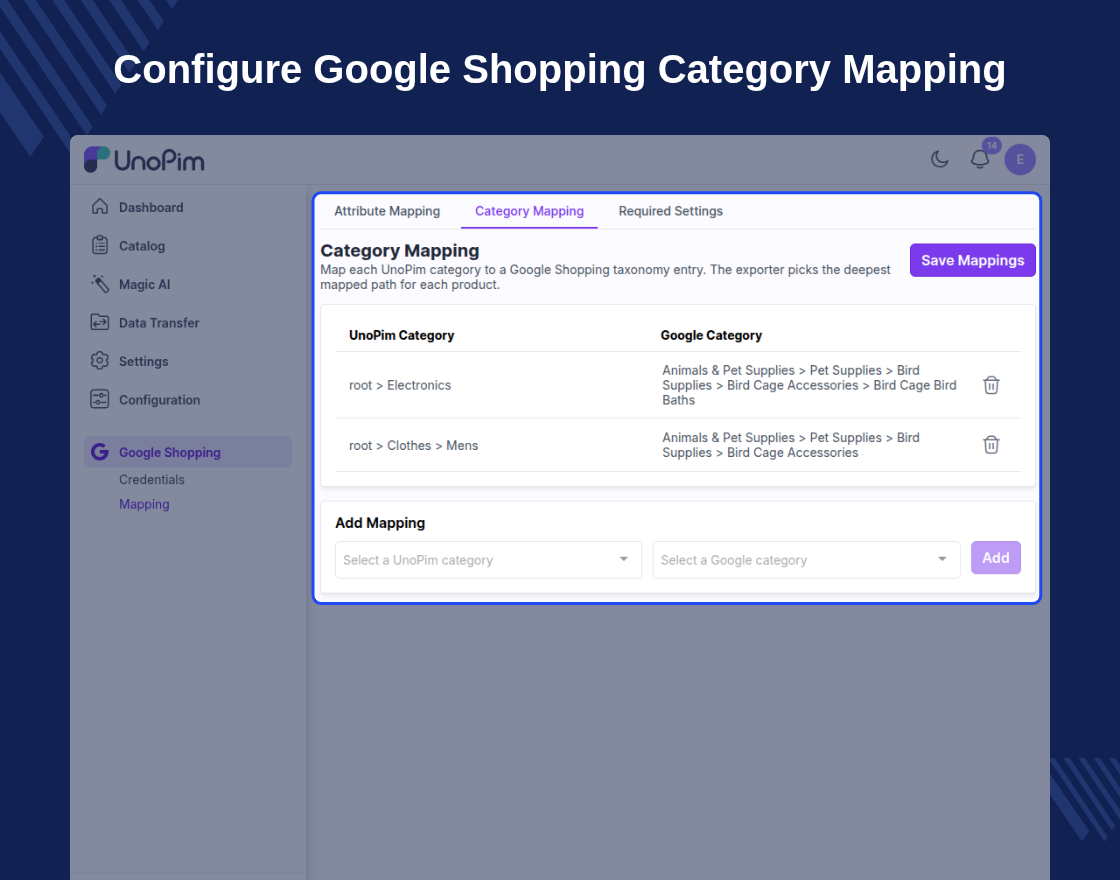
Task: Open user avatar E menu
Action: (1020, 159)
